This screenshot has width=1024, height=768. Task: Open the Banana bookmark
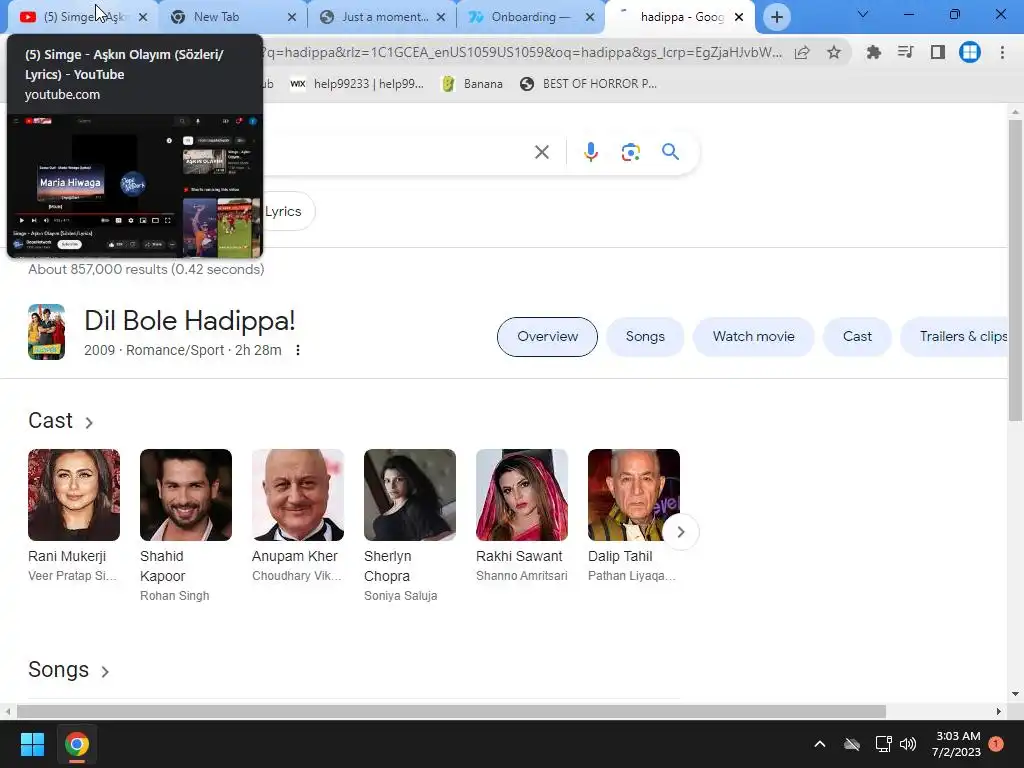(472, 84)
